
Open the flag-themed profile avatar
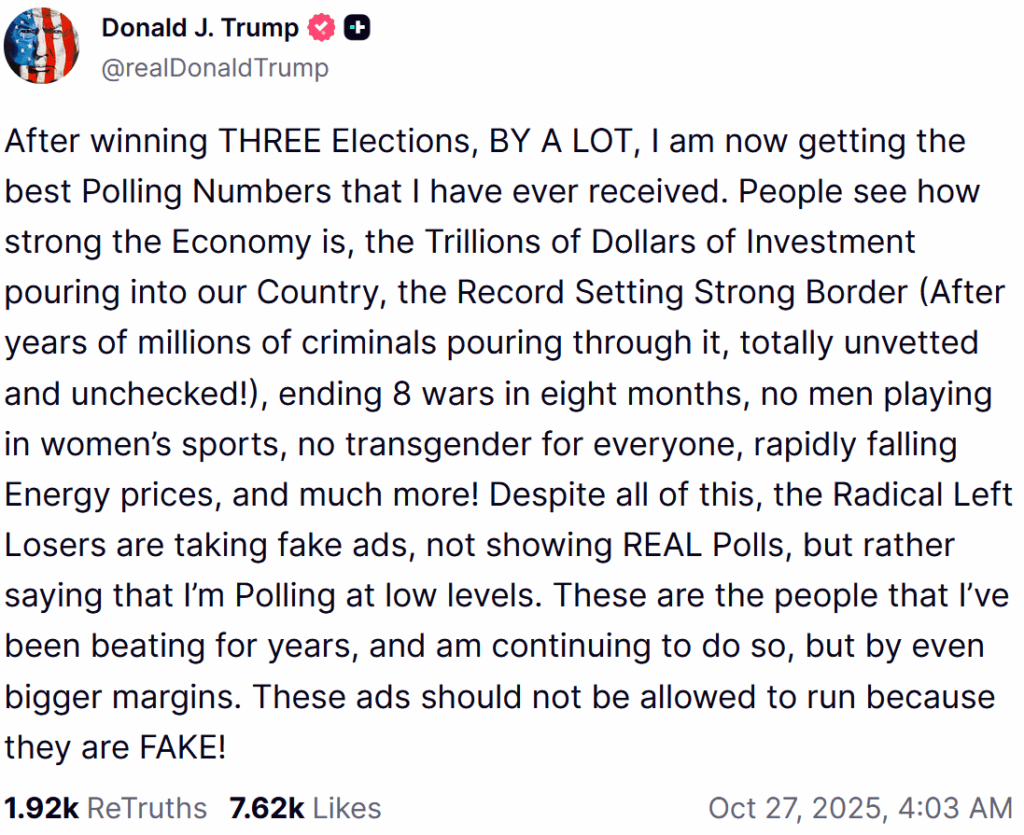pyautogui.click(x=42, y=45)
